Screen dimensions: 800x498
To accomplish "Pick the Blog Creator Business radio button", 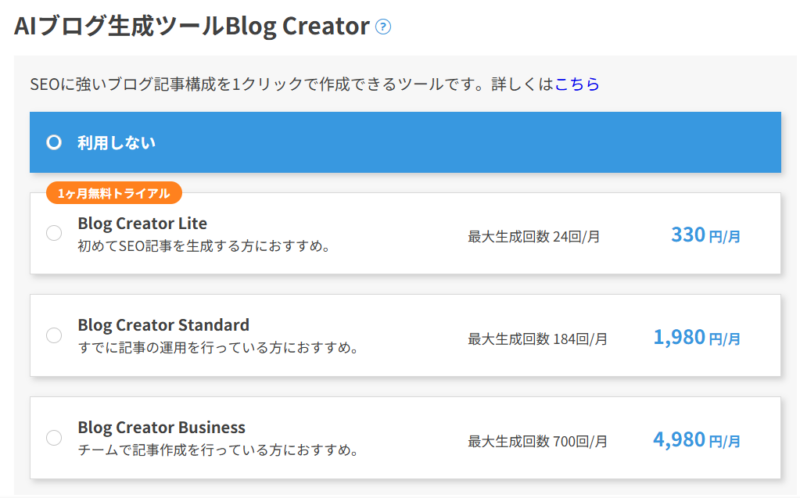I will (54, 437).
